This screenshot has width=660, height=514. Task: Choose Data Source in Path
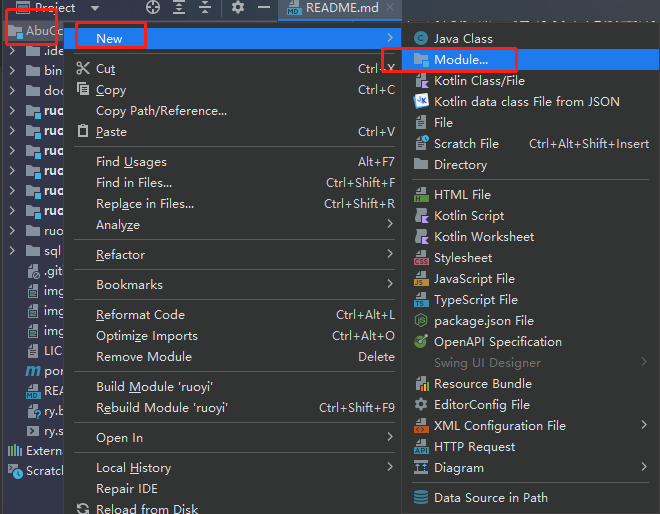tap(531, 498)
